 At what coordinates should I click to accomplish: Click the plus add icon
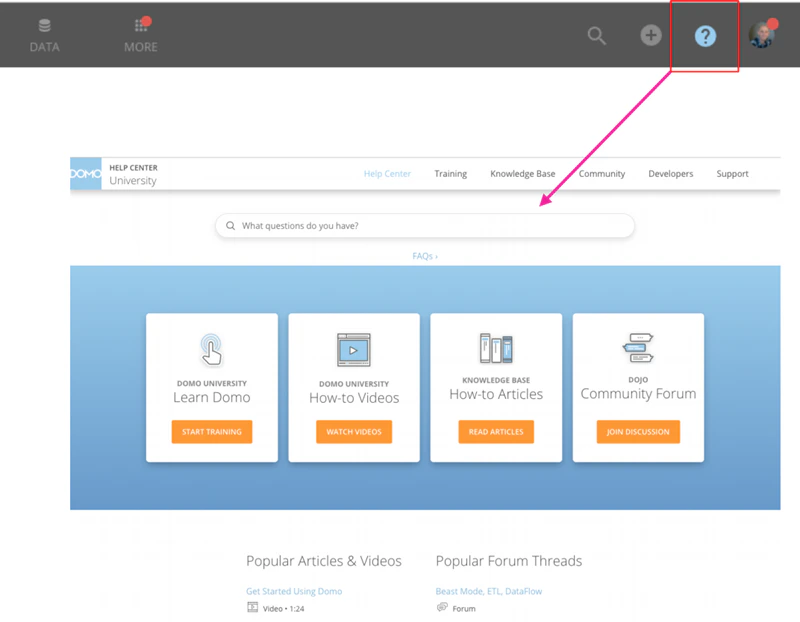coord(651,35)
